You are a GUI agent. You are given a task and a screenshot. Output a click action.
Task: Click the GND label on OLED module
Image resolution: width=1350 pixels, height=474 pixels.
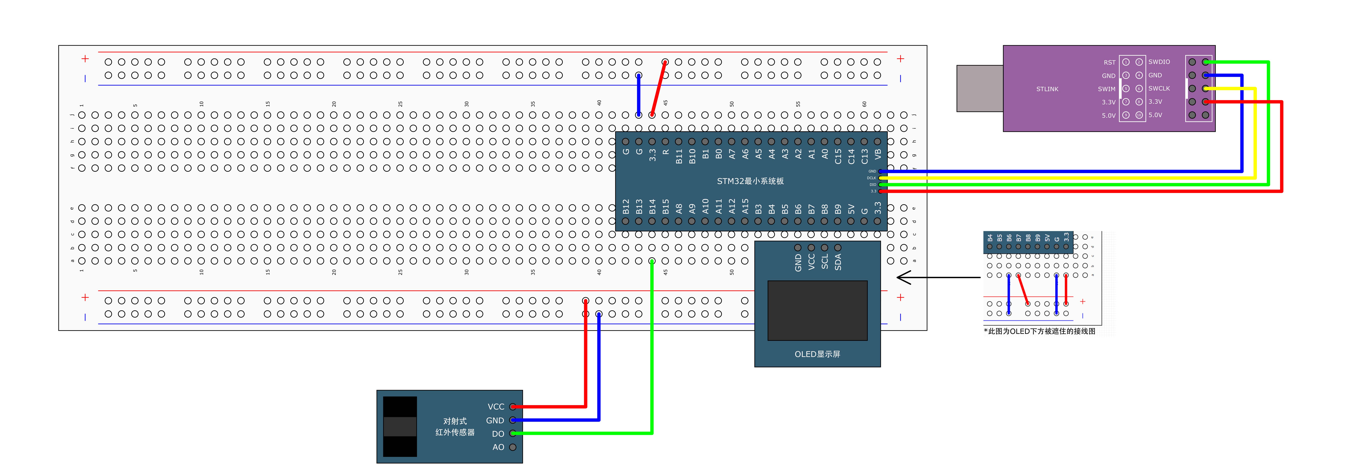[798, 262]
